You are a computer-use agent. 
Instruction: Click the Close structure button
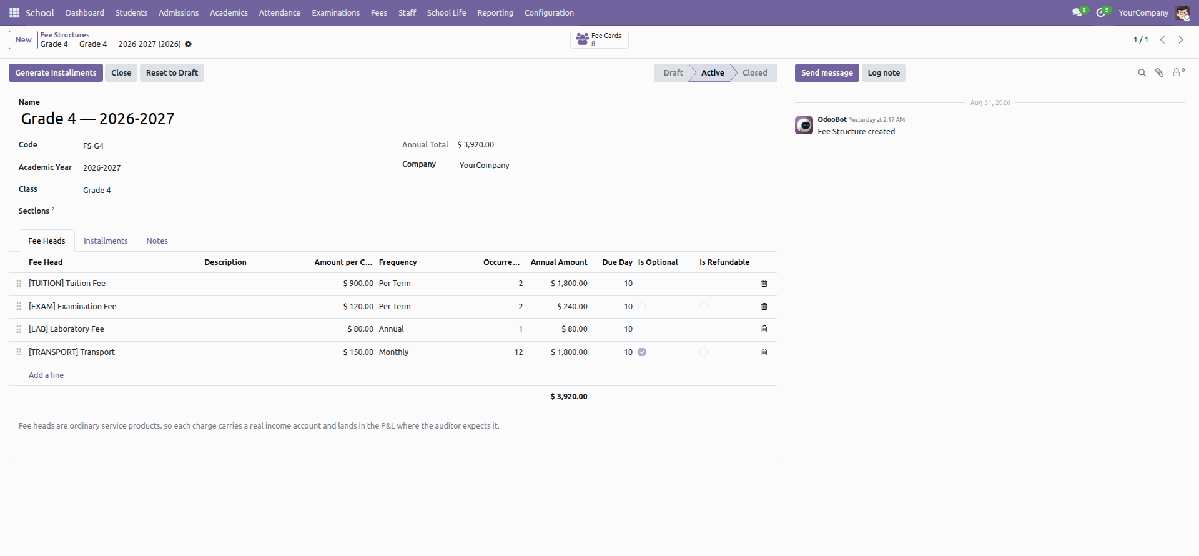(x=121, y=73)
